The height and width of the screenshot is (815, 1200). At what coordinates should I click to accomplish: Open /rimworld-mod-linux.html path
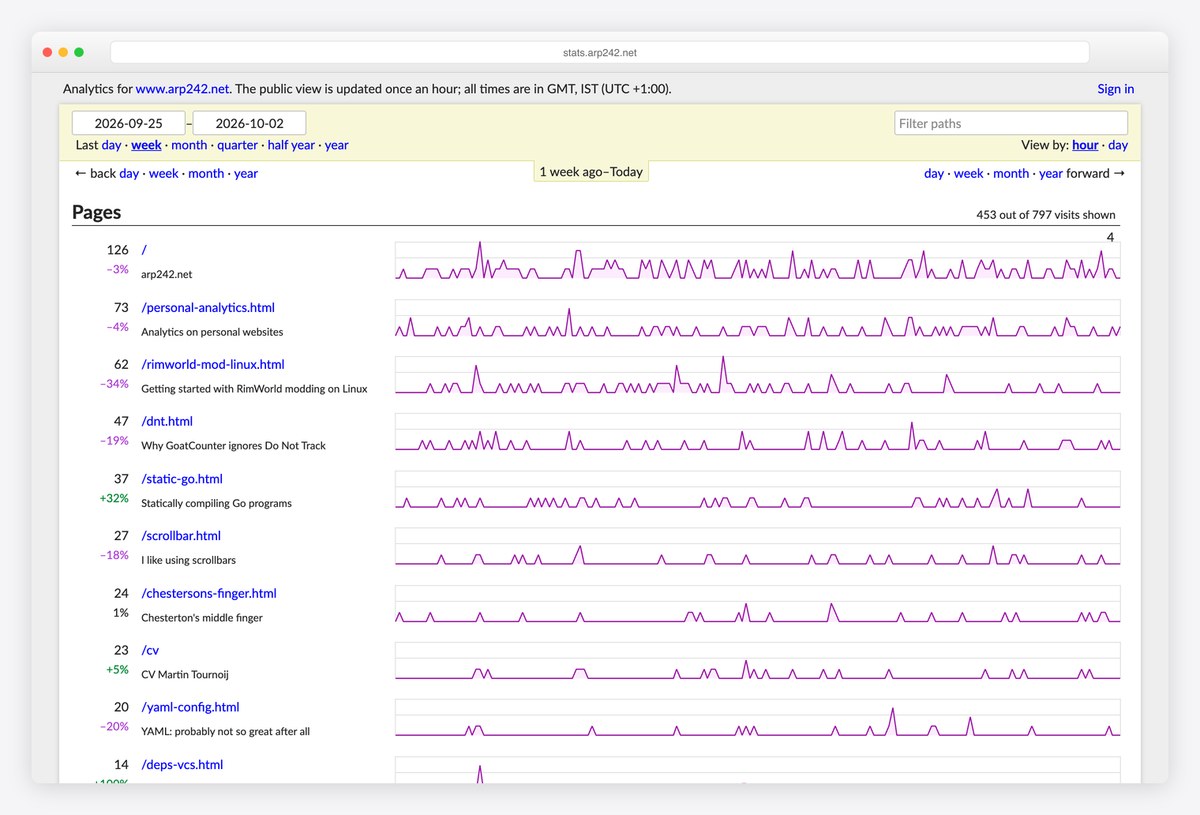tap(213, 364)
